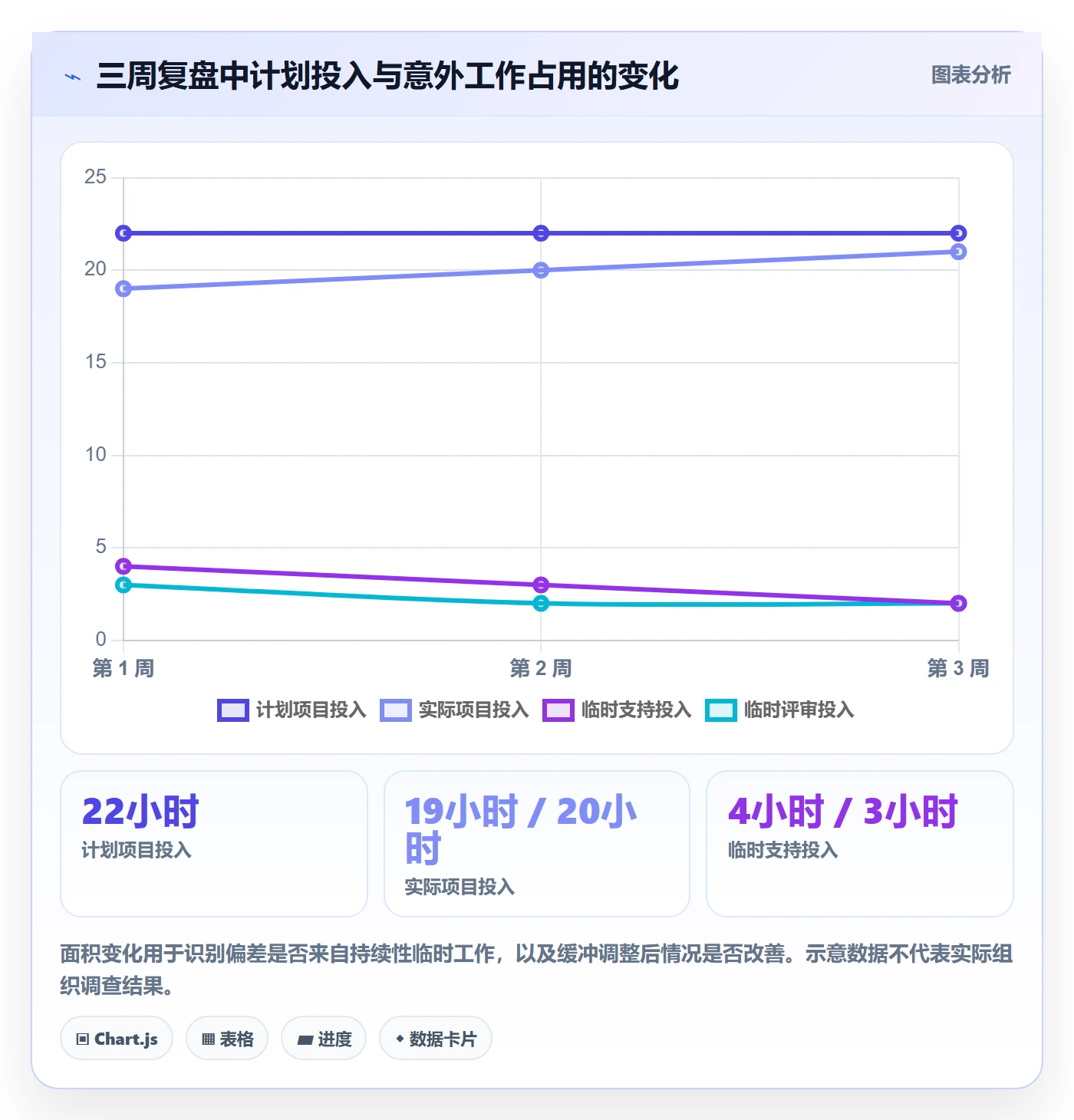Viewport: 1074px width, 1120px height.
Task: Click 临时评审投入 point at 第 2 周
Action: point(541,604)
